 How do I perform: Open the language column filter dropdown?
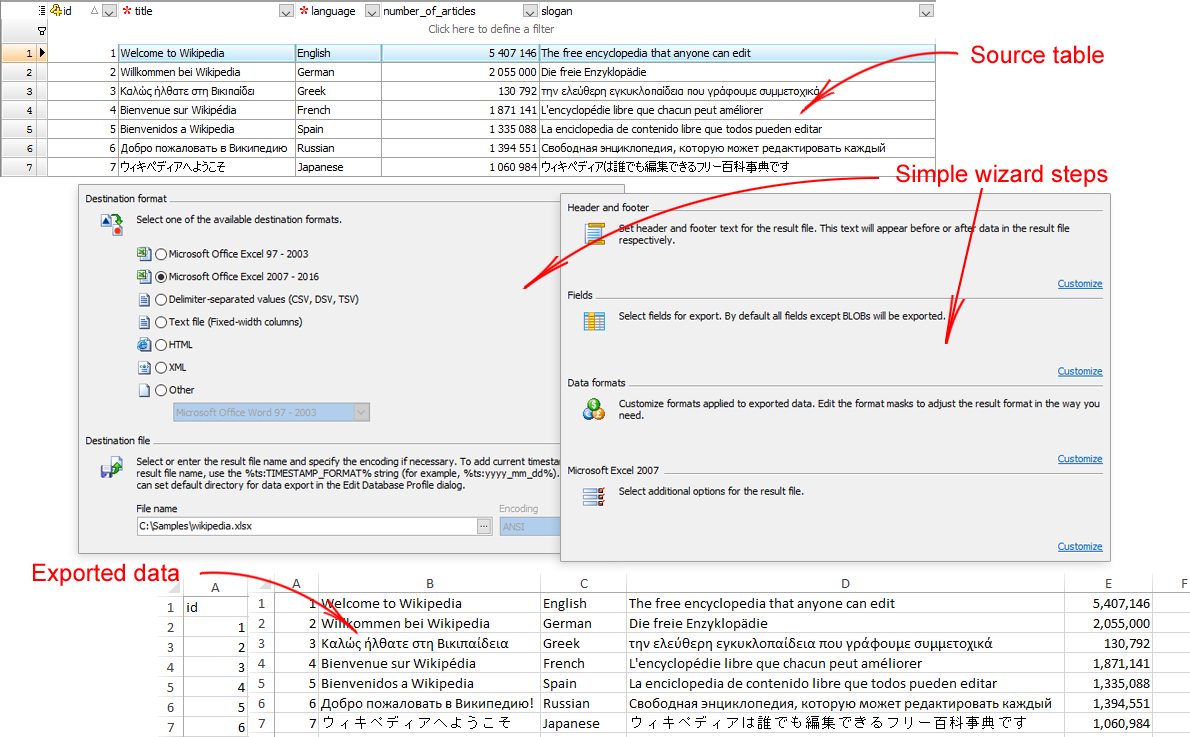coord(372,11)
